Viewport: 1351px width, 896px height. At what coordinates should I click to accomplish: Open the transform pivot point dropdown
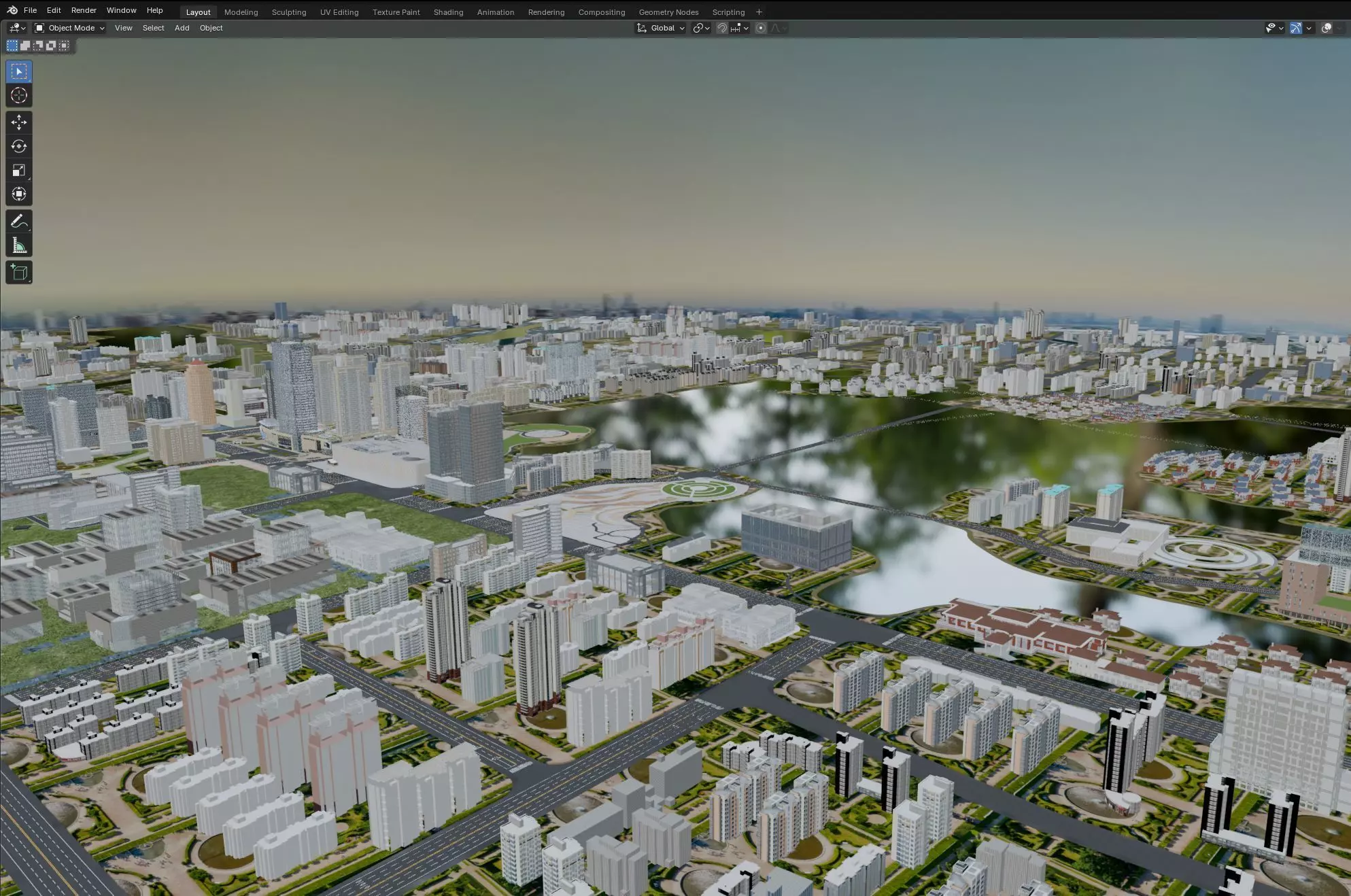tap(701, 28)
